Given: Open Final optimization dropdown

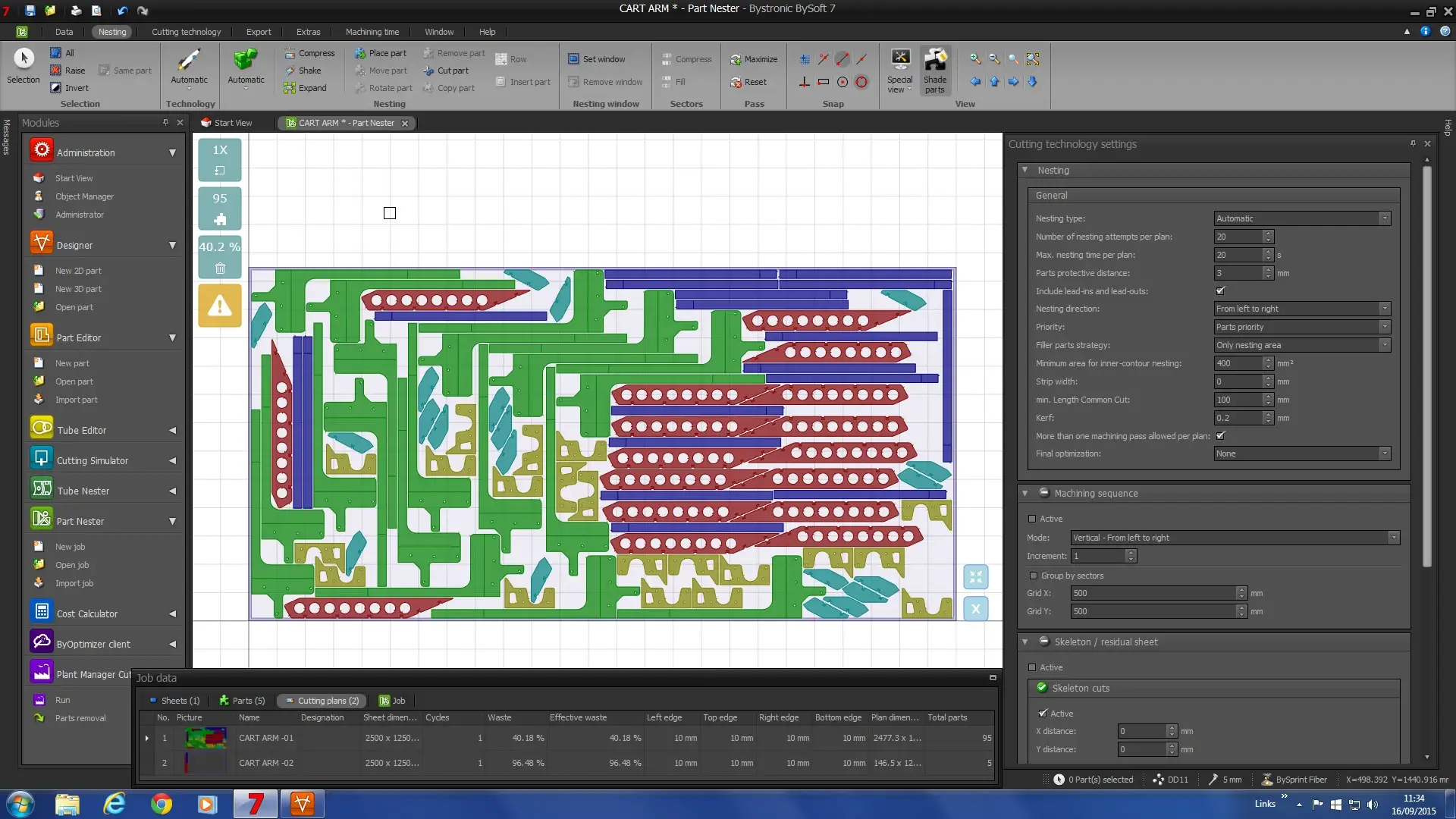Looking at the screenshot, I should 1302,453.
